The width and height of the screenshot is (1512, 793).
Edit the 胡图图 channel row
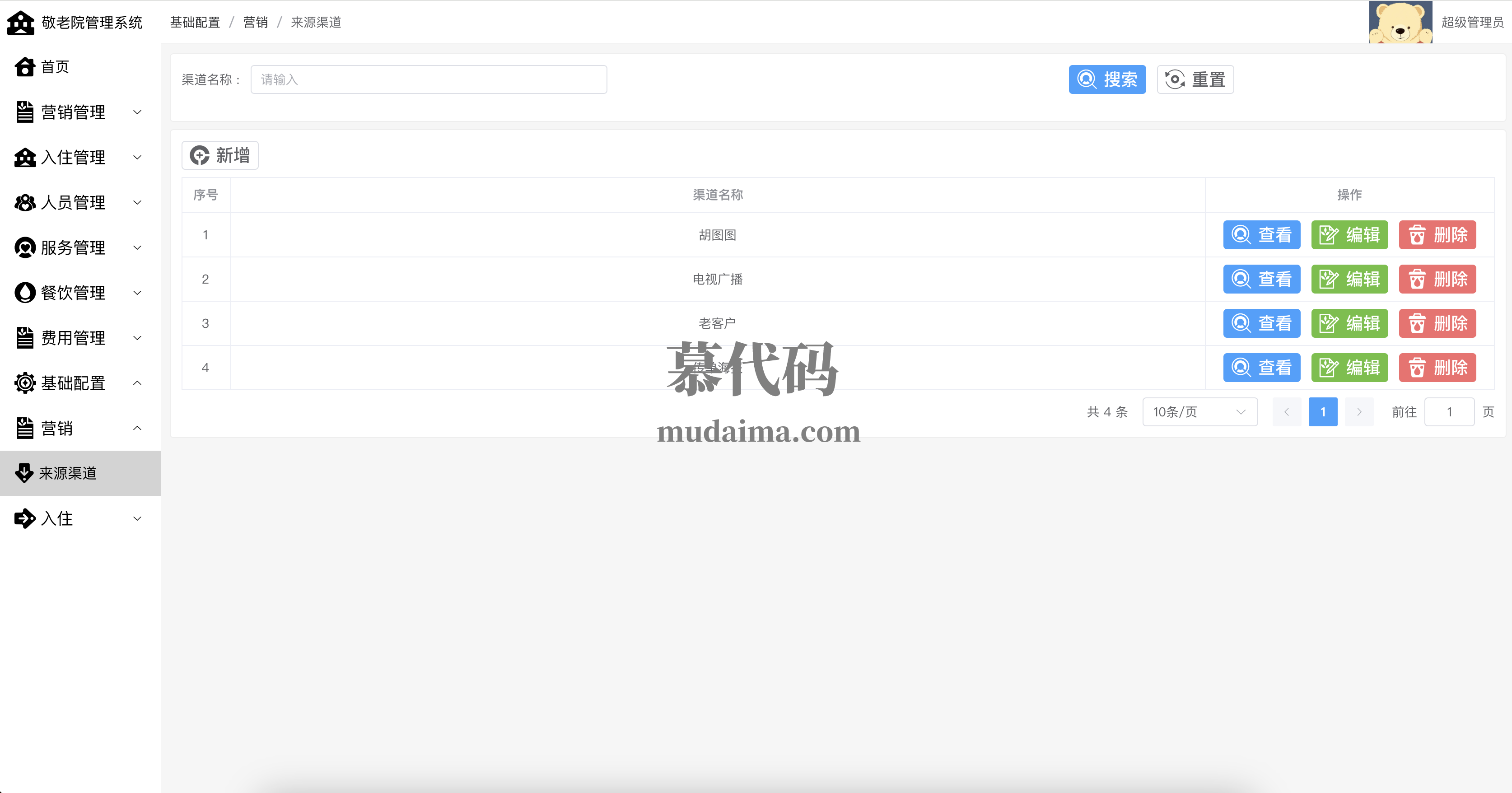(x=1349, y=235)
